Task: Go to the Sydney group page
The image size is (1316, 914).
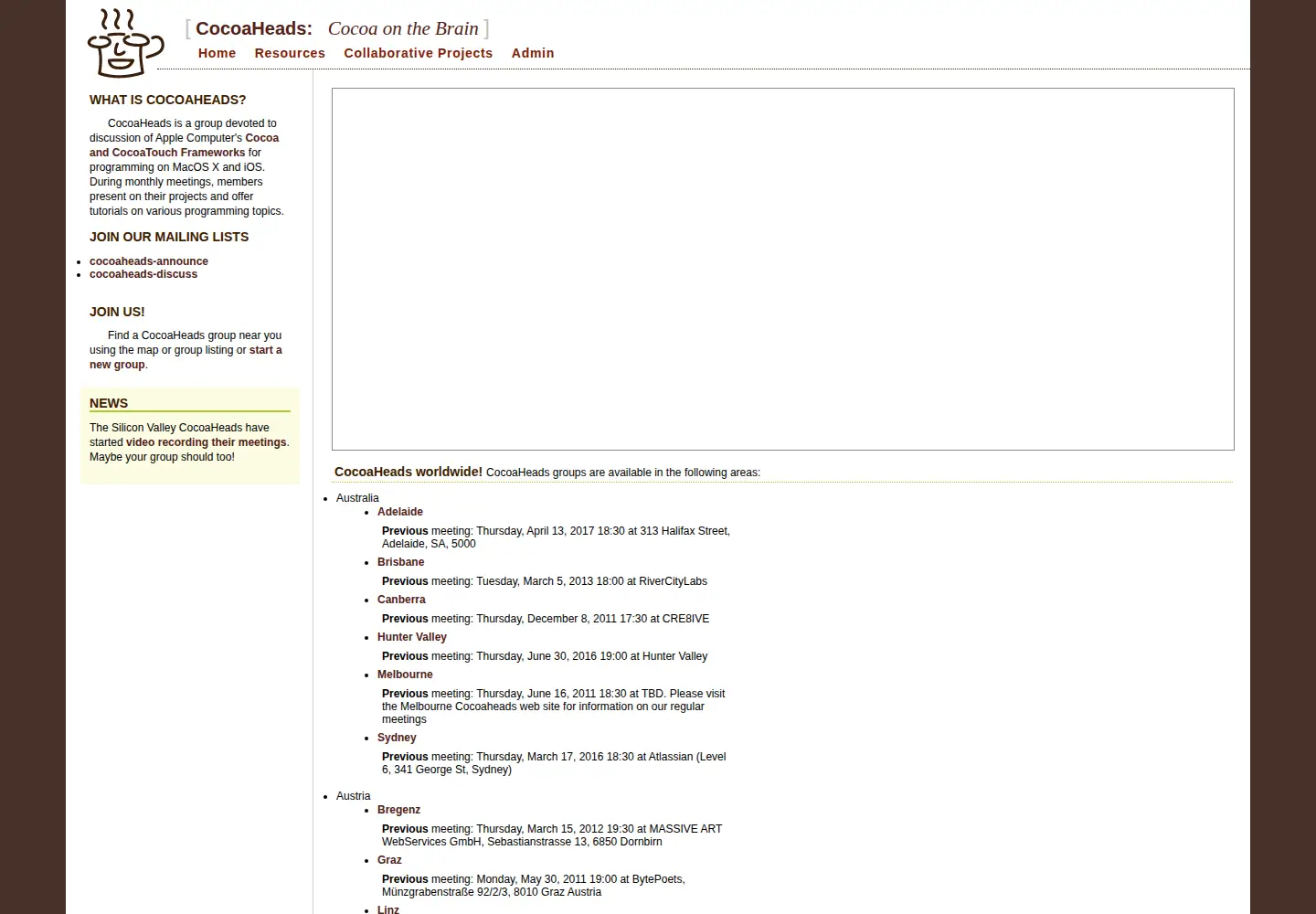Action: (x=397, y=738)
